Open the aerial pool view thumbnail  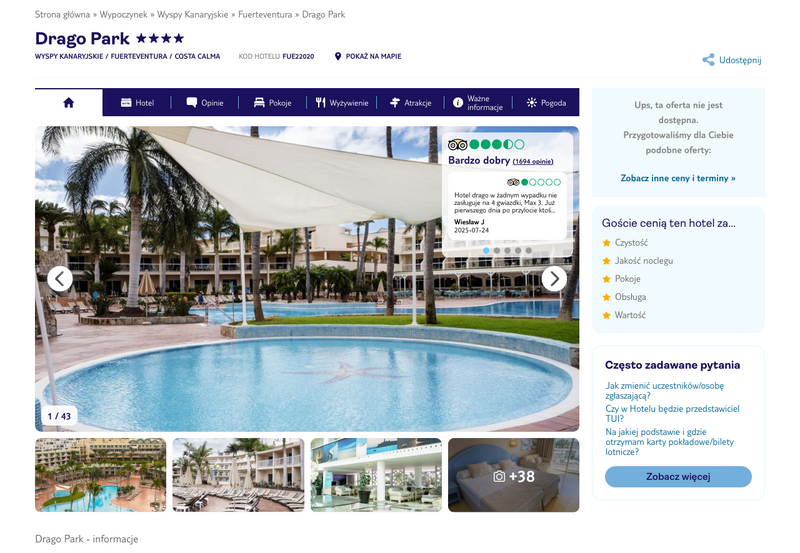[101, 475]
